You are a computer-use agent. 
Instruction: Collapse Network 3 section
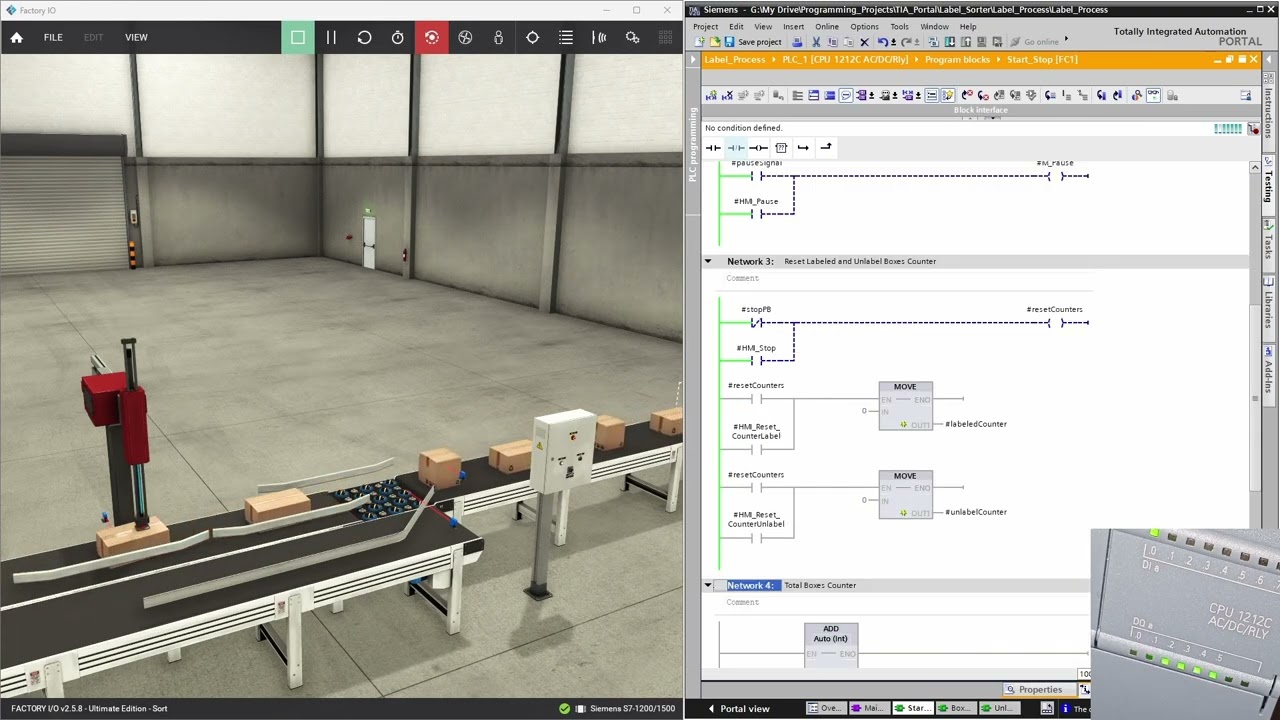point(708,261)
